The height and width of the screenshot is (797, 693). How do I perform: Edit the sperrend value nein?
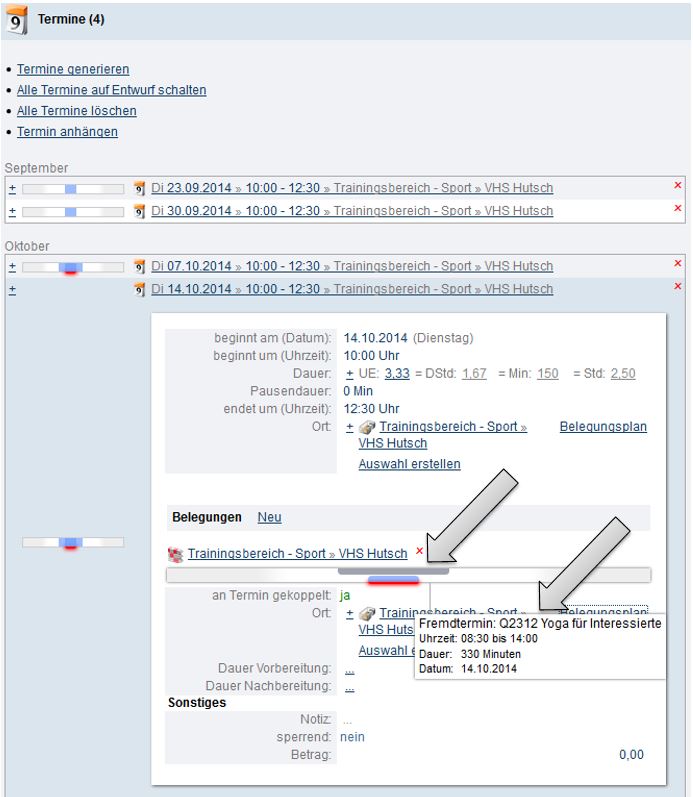pos(352,737)
